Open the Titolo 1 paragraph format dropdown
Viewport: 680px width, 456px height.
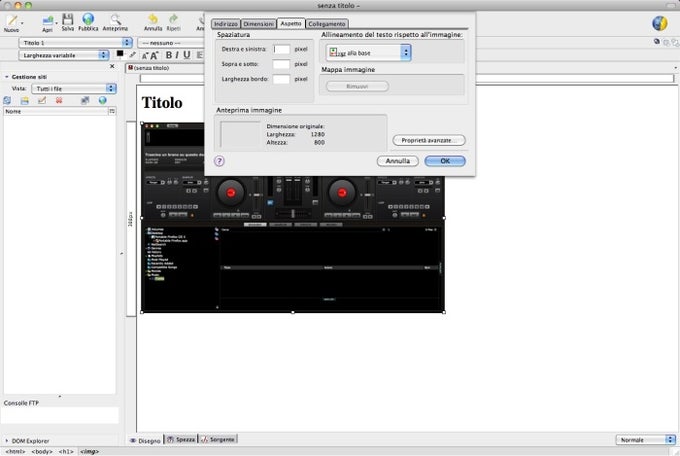75,43
